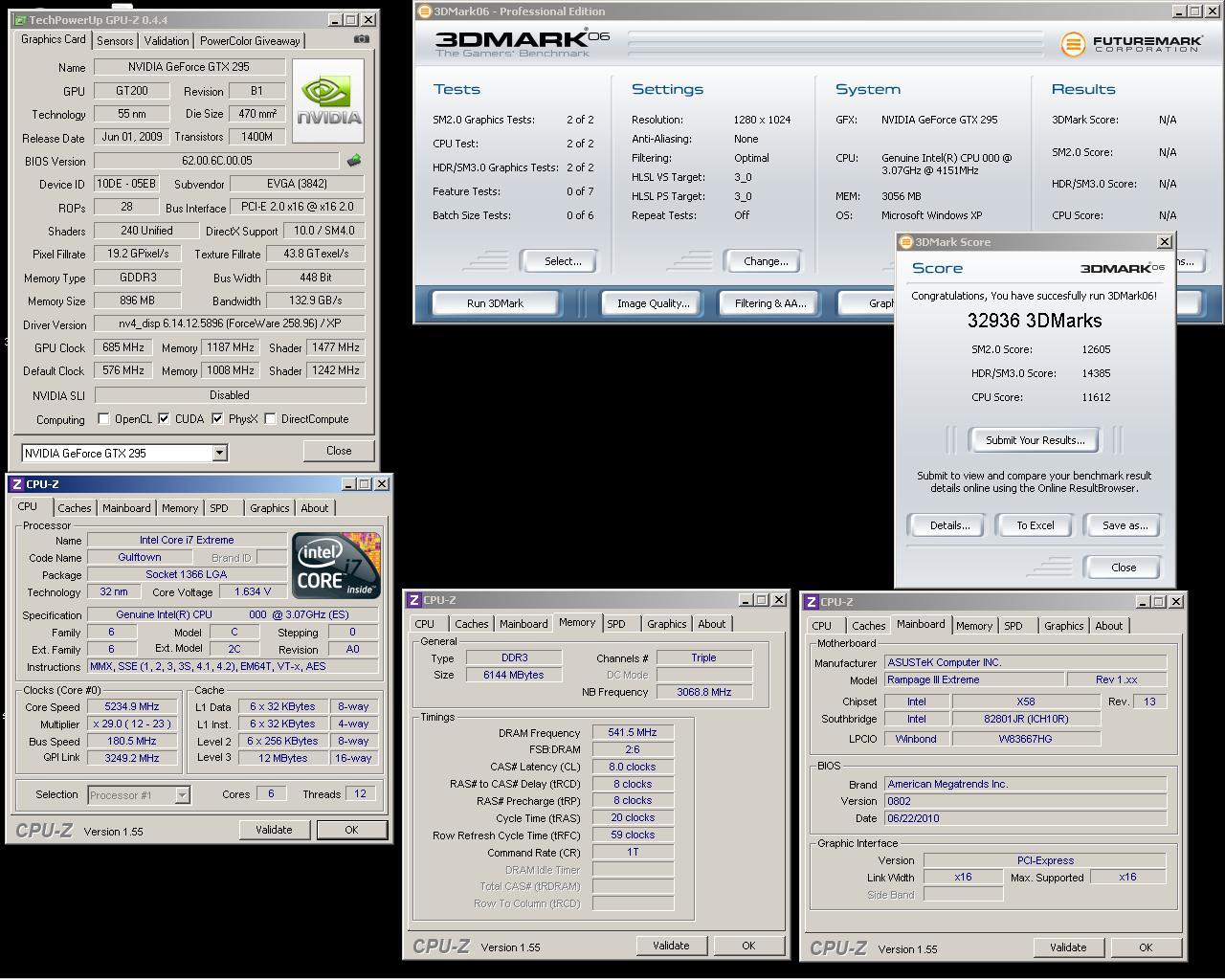Click the Intel Core i7 logo in CPU-Z

[x=336, y=566]
